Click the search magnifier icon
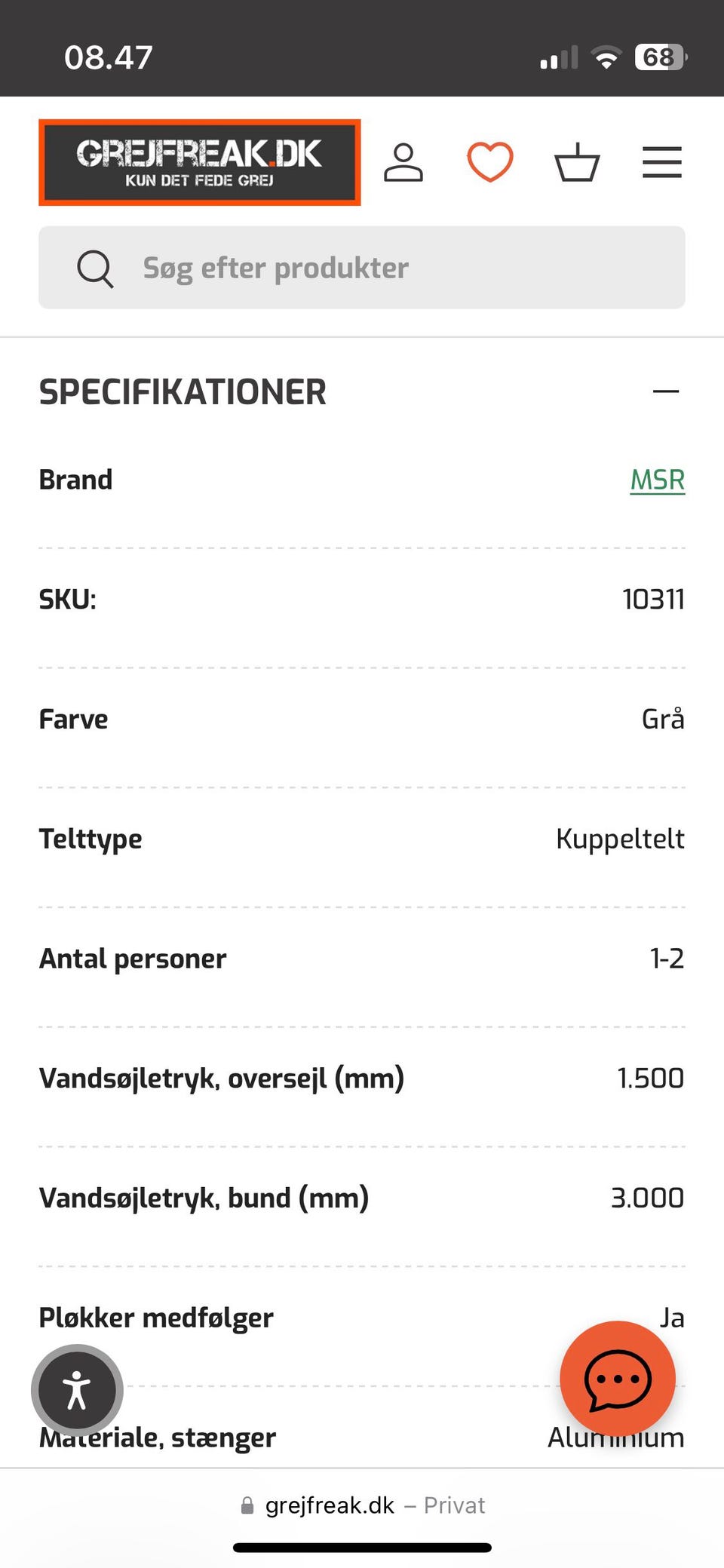Screen dimensions: 724x1568 [x=95, y=268]
